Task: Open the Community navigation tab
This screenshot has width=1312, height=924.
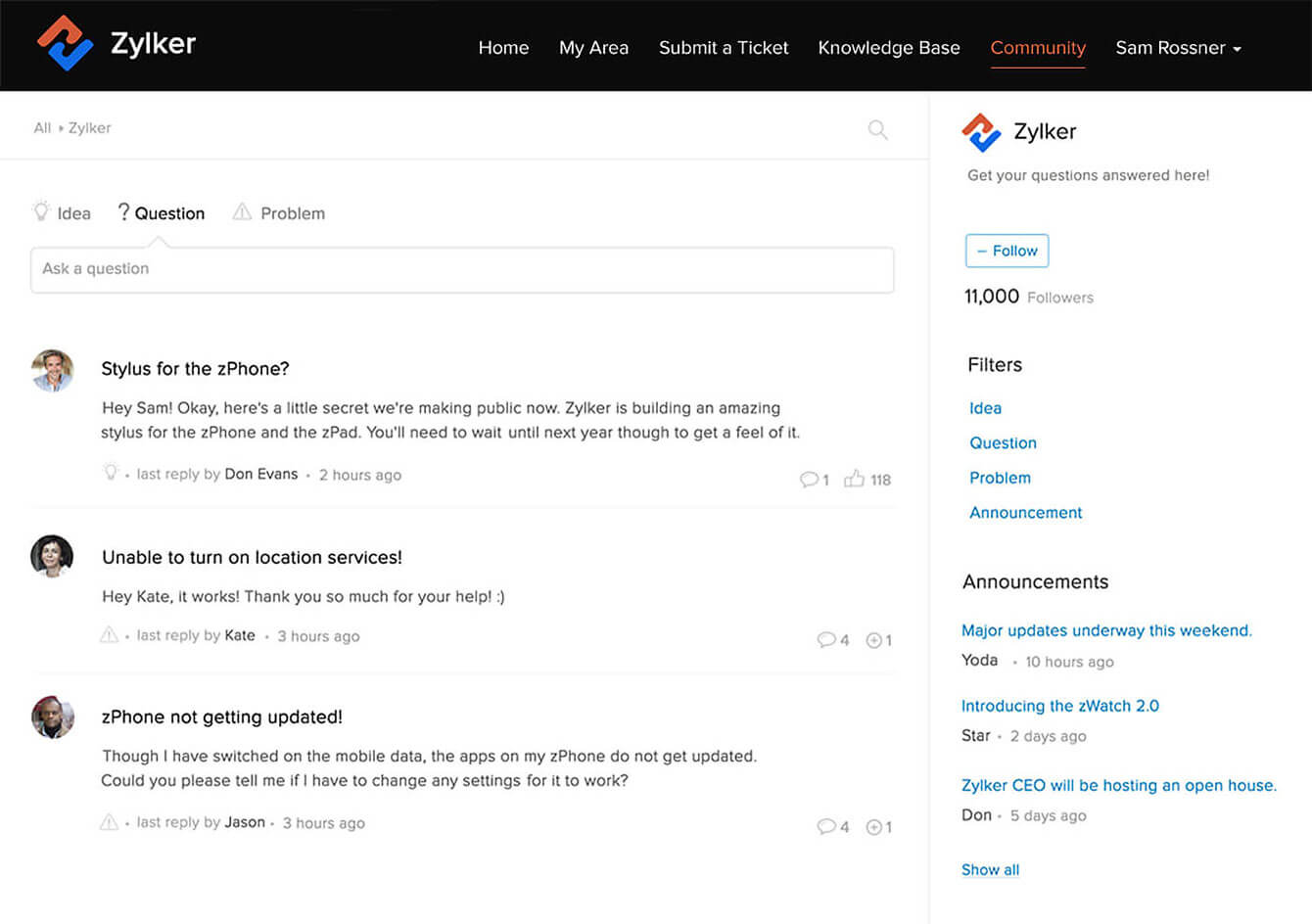Action: (1038, 48)
